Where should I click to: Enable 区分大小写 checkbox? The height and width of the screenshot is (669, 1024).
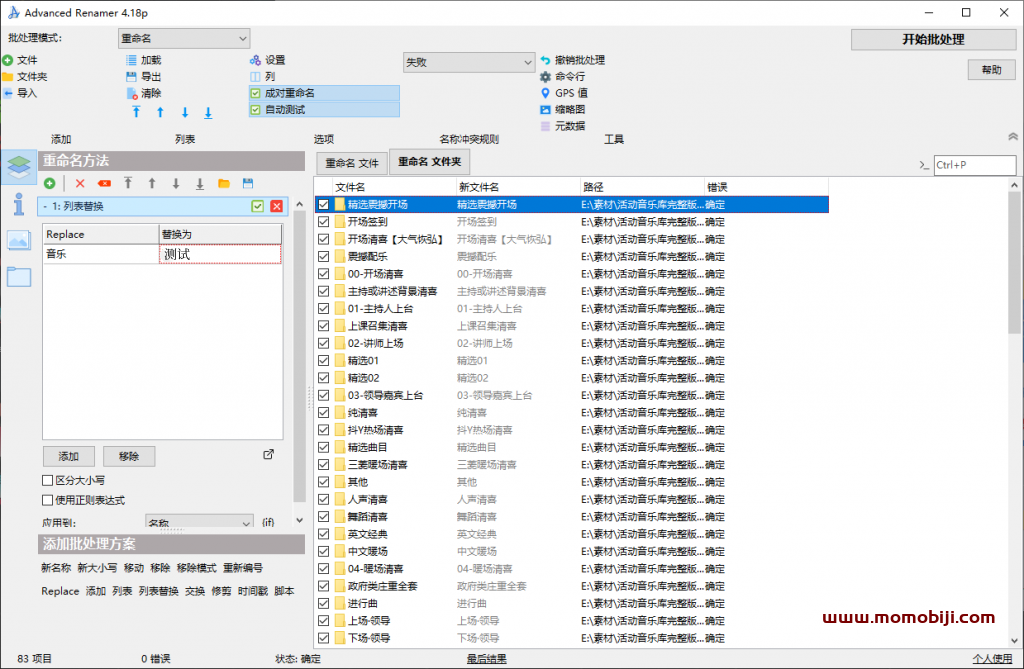[47, 481]
